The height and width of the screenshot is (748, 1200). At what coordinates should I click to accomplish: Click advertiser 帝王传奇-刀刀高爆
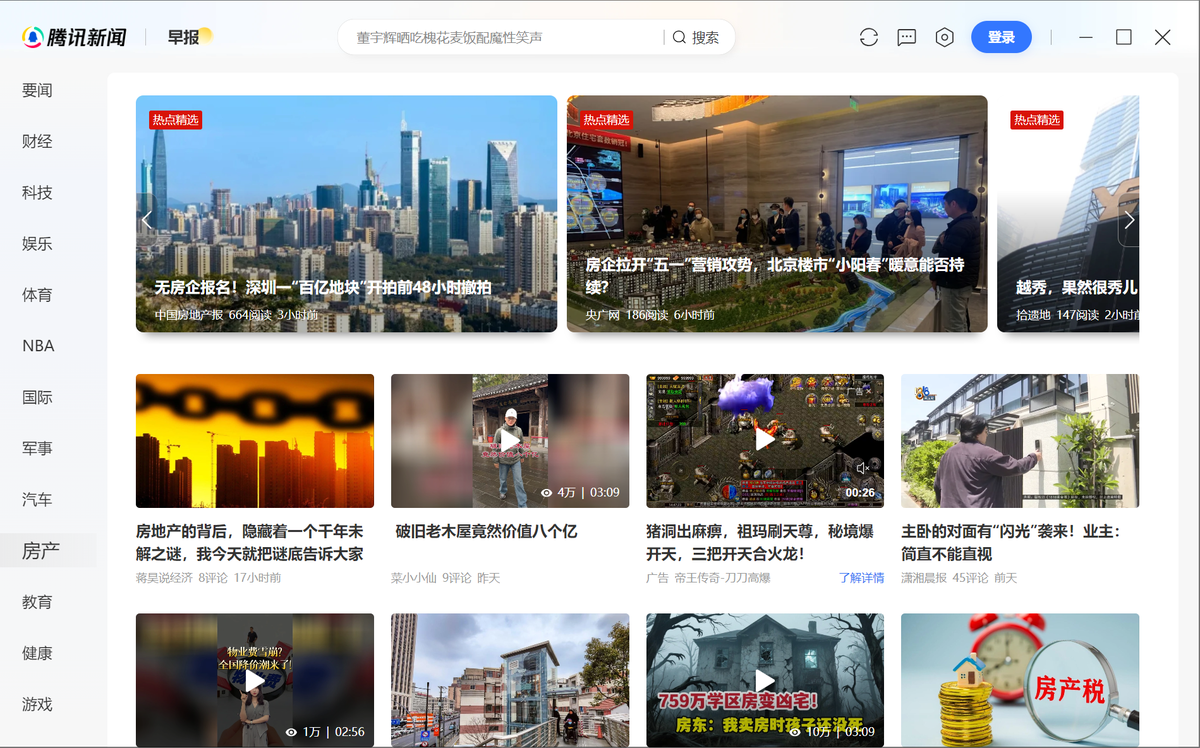point(722,578)
